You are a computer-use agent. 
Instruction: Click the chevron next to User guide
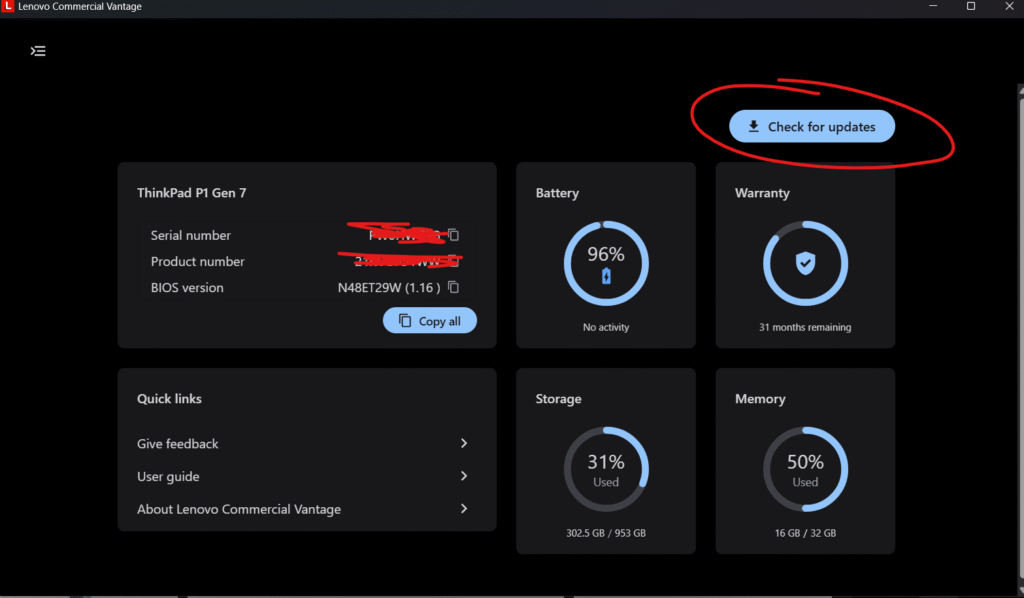[x=464, y=476]
